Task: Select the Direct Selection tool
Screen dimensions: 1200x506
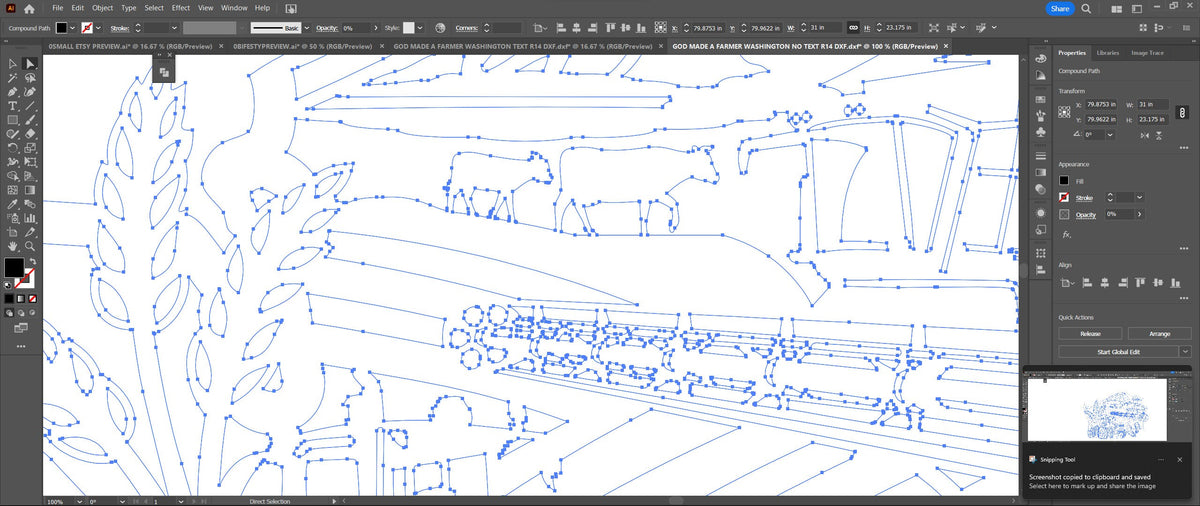Action: (30, 63)
